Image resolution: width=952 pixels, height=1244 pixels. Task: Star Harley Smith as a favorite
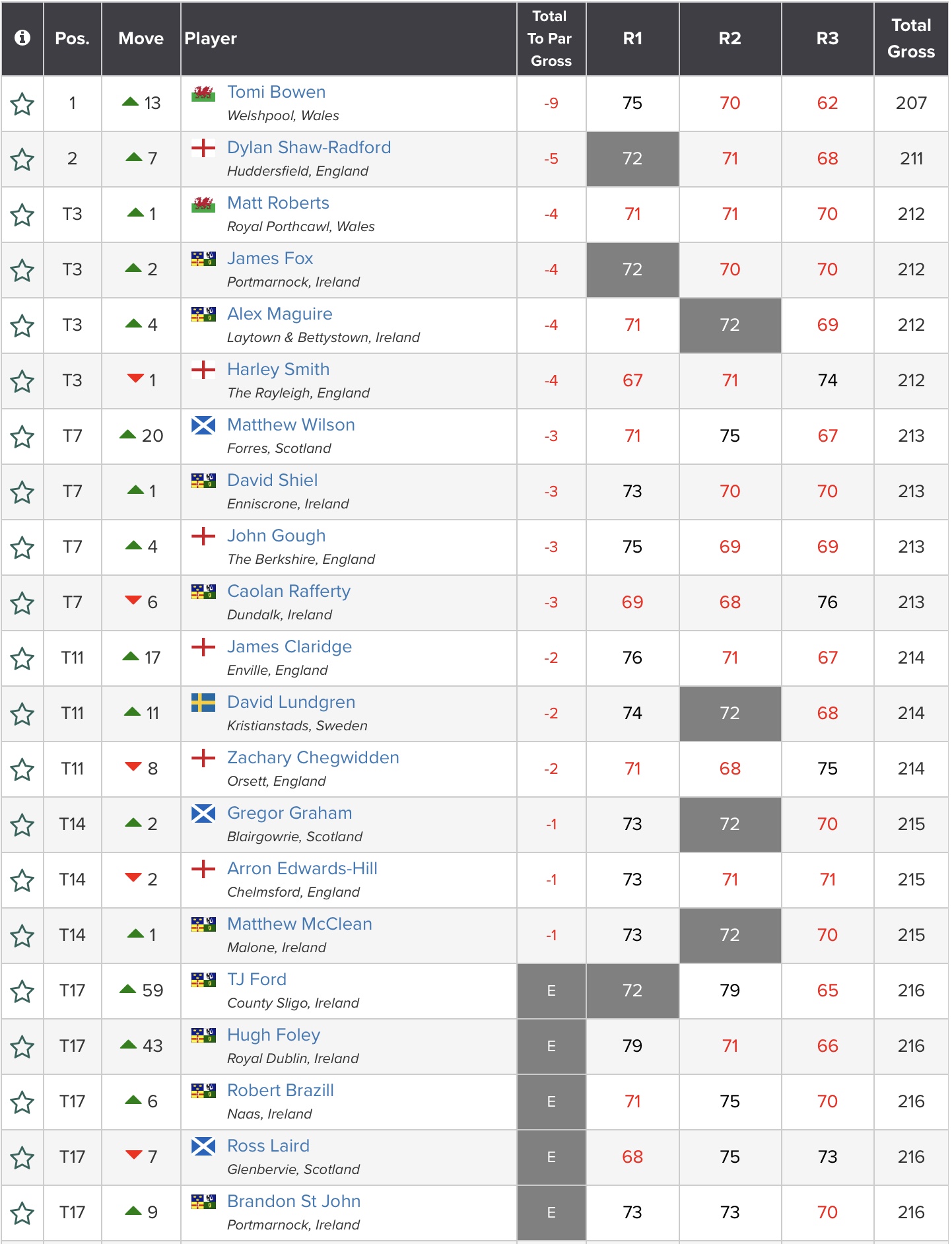(x=22, y=381)
